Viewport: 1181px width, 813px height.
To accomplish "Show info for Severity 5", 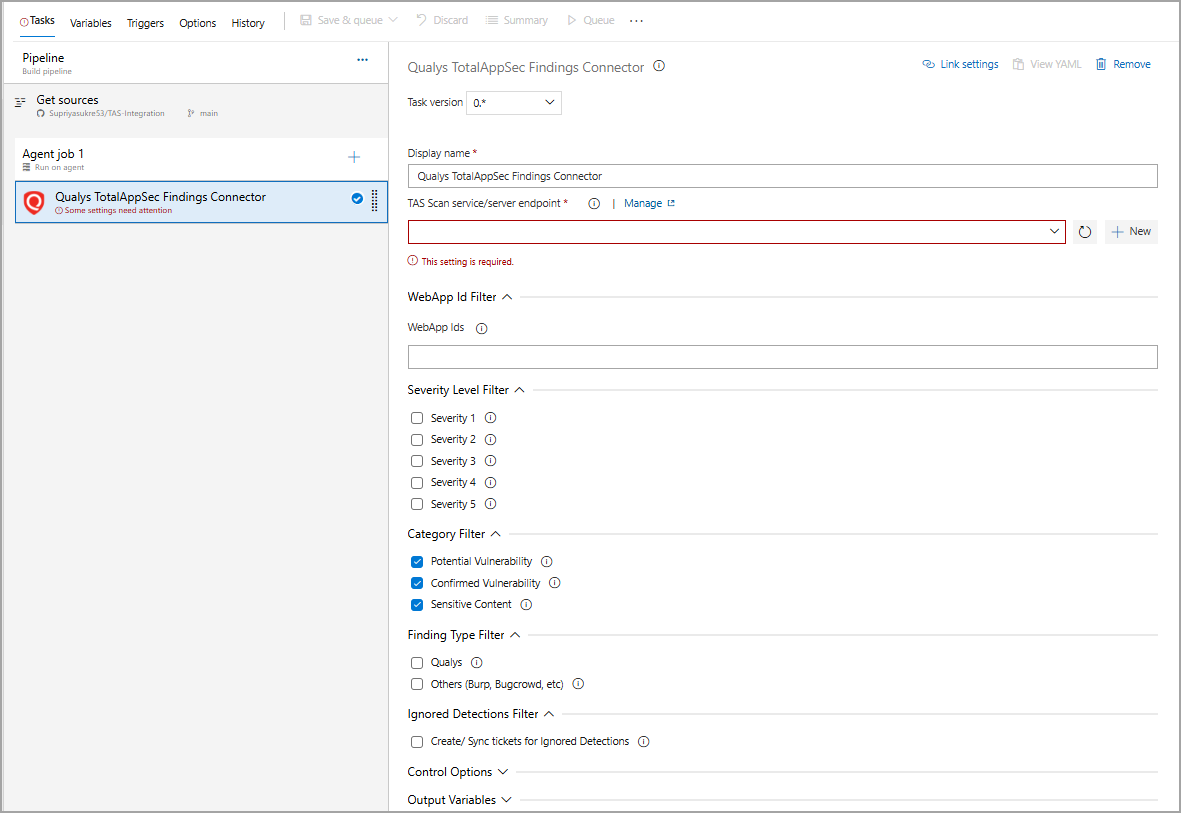I will (490, 503).
